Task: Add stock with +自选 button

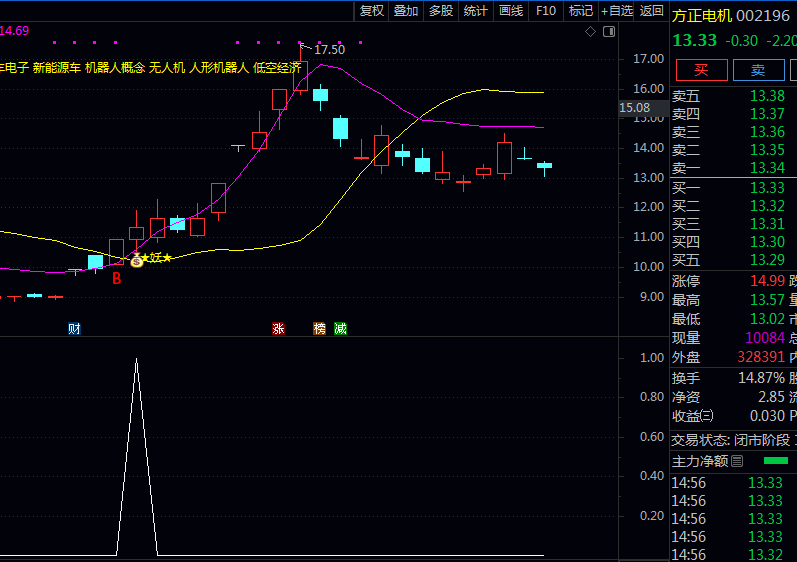Action: point(616,11)
